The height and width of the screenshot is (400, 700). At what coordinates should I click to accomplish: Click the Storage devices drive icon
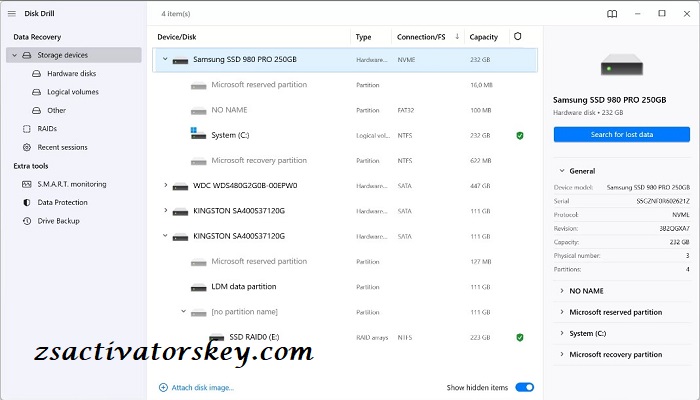27,55
